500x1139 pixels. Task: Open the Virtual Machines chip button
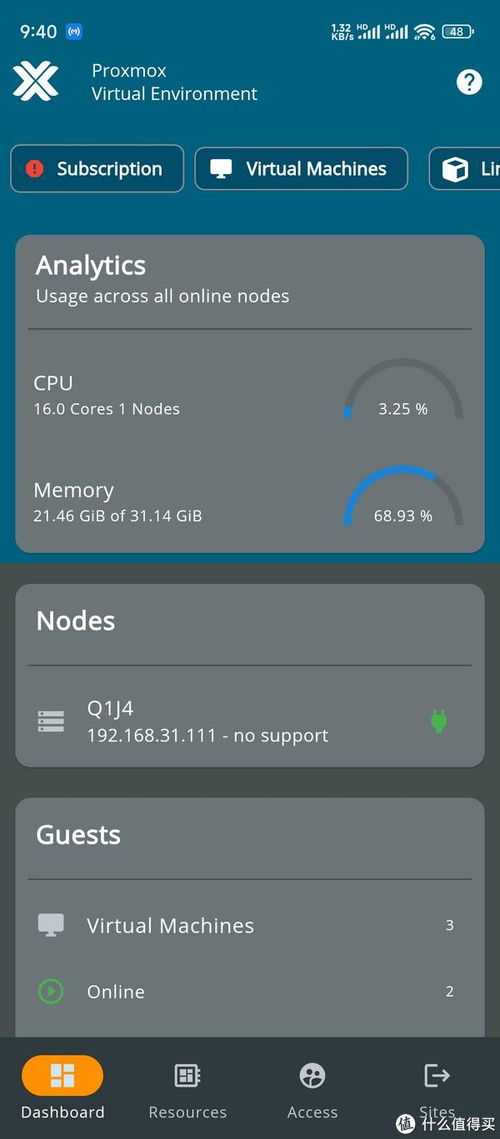pyautogui.click(x=301, y=169)
